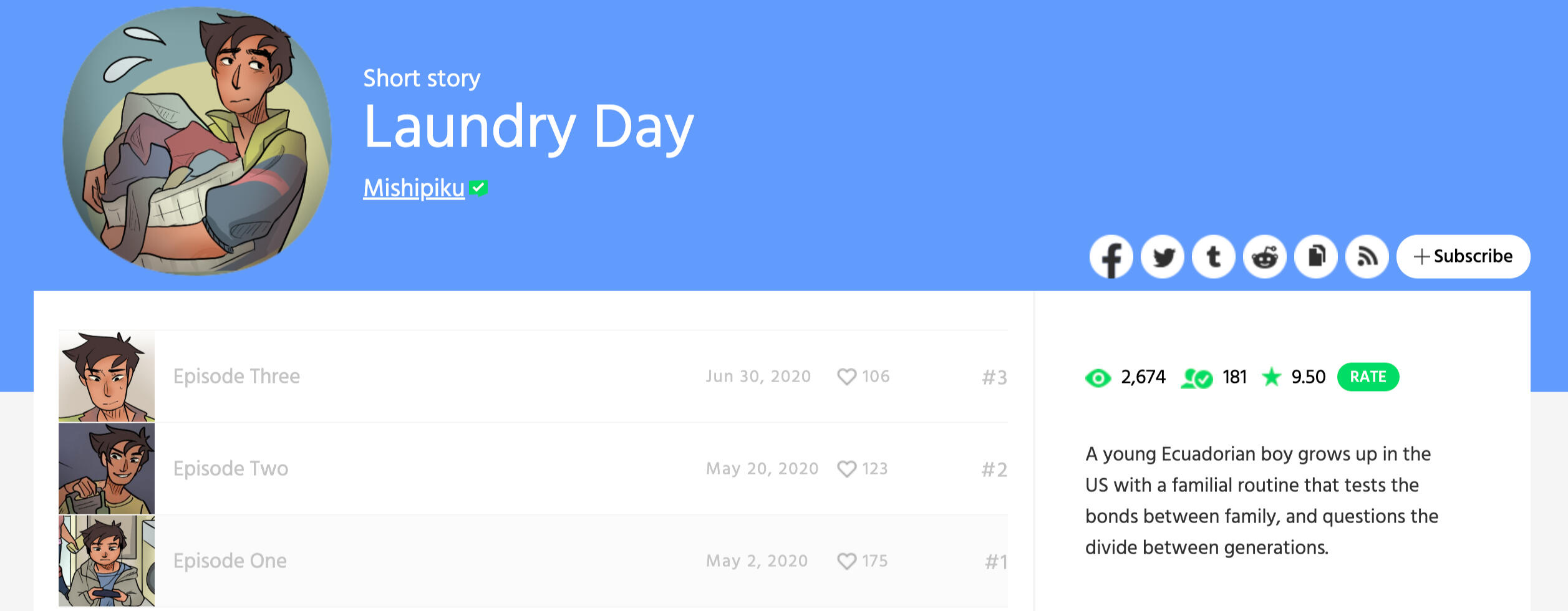Screen dimensions: 1568x611
Task: Share the comic on Twitter
Action: click(x=1162, y=256)
